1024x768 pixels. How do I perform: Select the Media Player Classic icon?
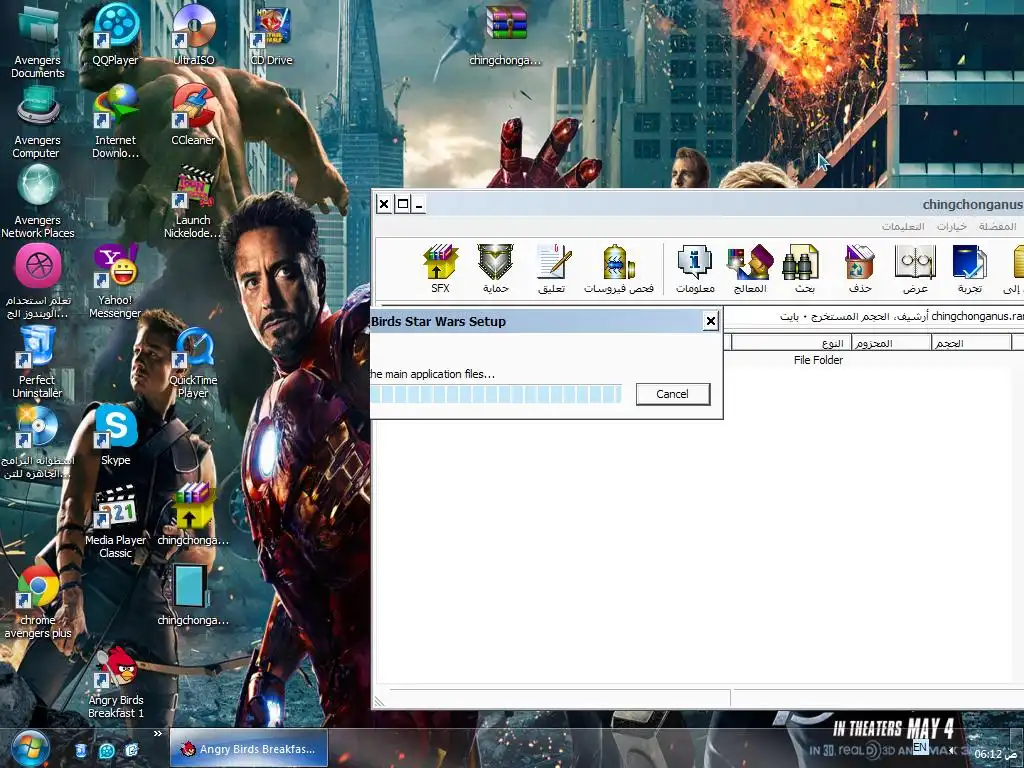click(116, 521)
